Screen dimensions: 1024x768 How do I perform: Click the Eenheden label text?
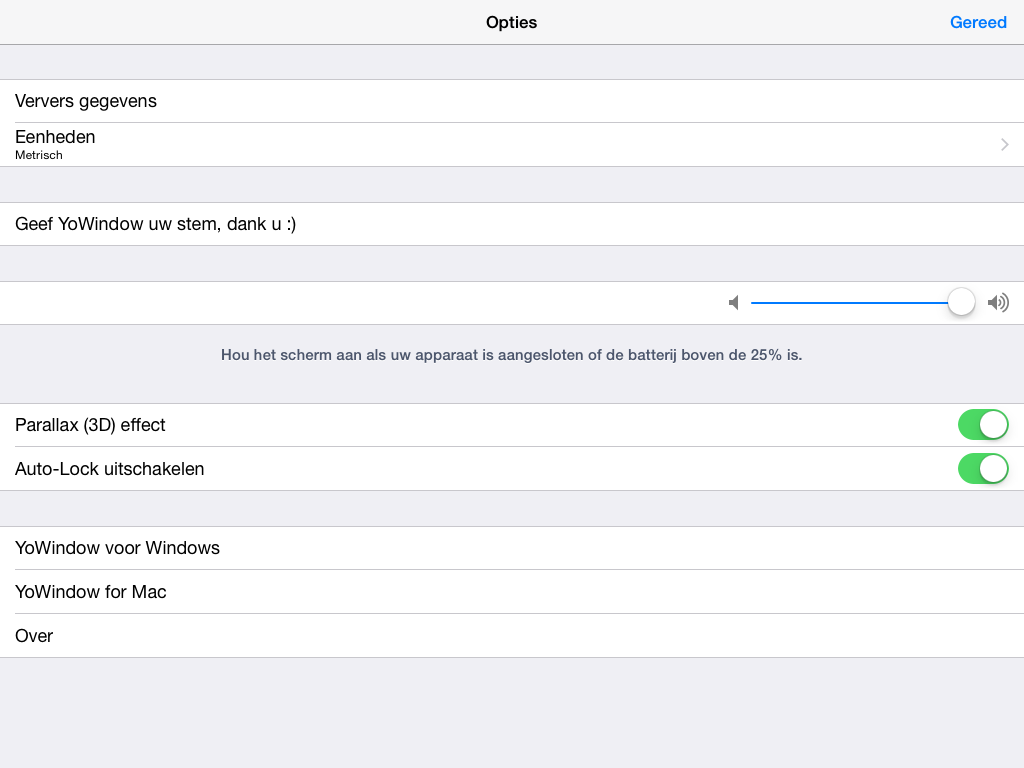click(55, 137)
